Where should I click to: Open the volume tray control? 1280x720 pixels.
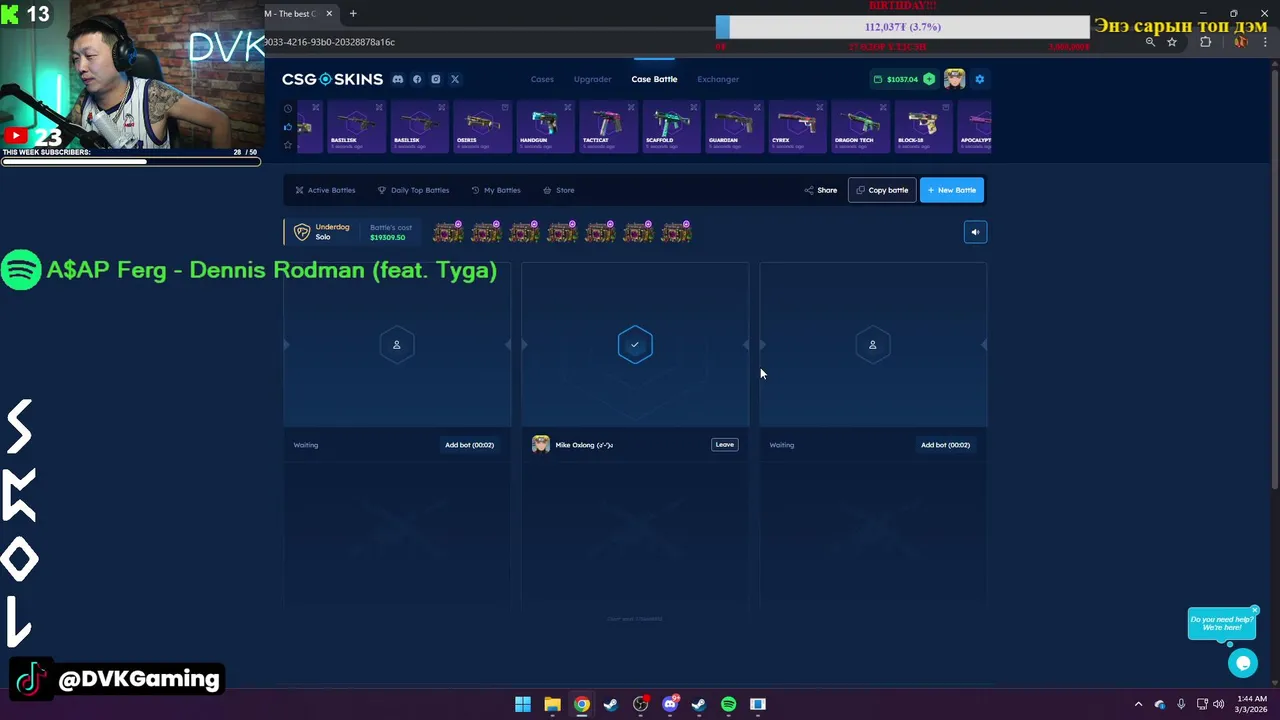tap(1218, 704)
